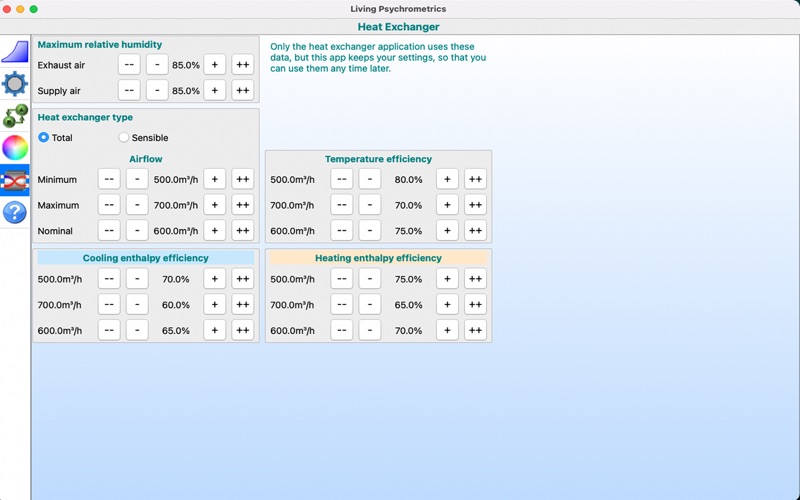The image size is (800, 500).
Task: Click the Minimum airflow 500.0m³/h value
Action: click(x=176, y=180)
